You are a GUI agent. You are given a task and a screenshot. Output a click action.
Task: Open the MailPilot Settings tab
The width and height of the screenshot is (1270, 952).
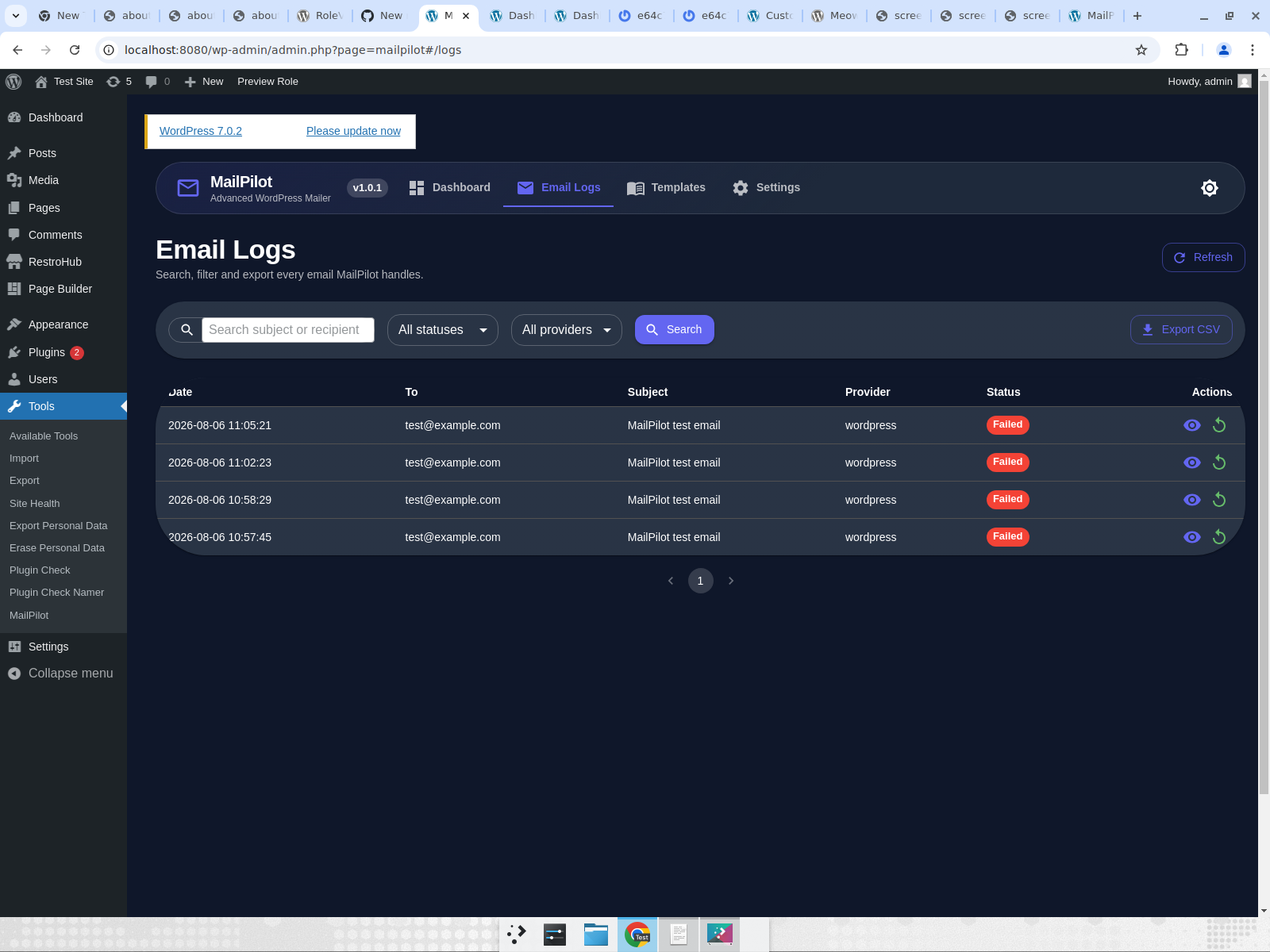[766, 188]
